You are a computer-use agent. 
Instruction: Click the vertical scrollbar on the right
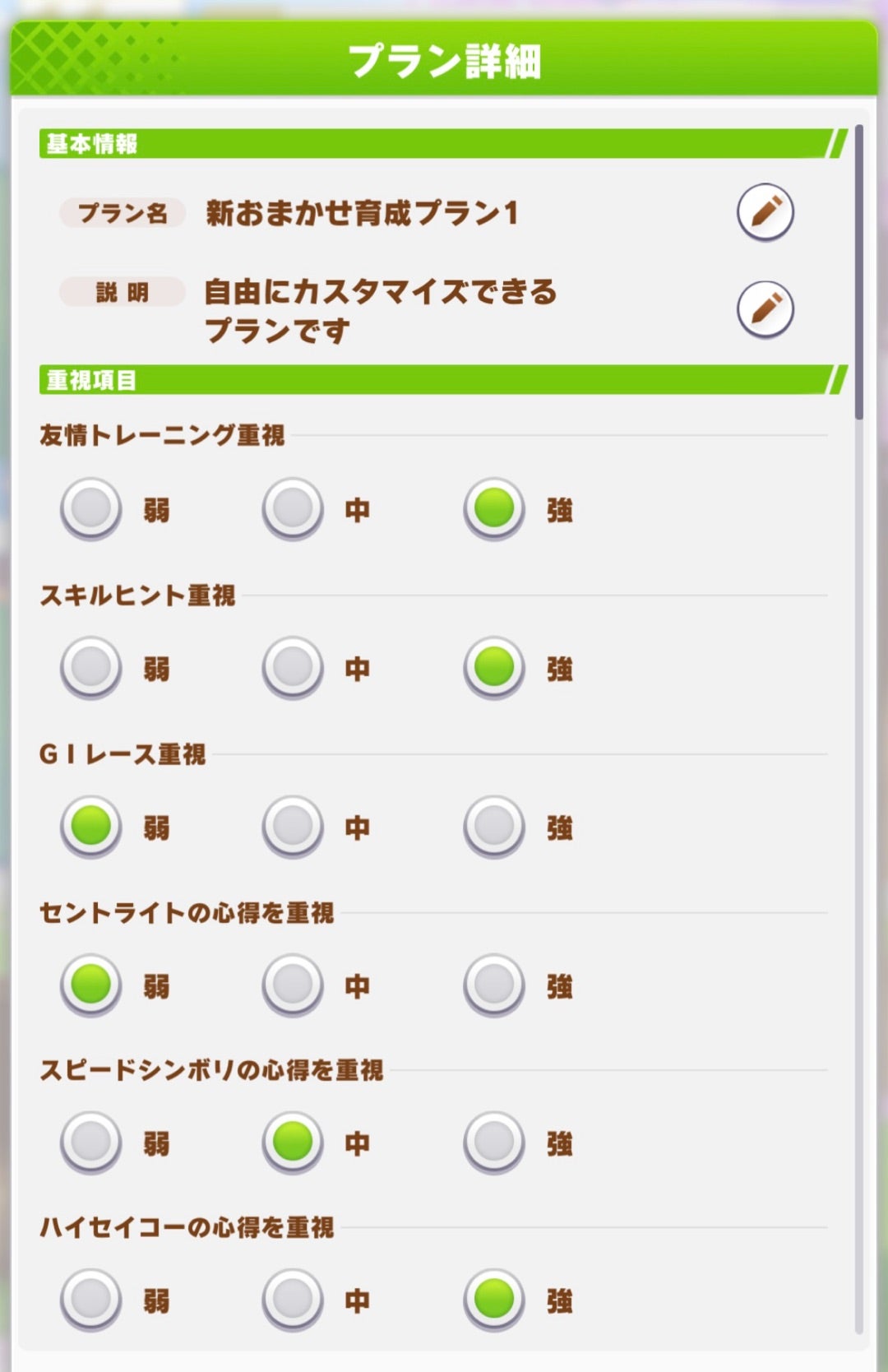pyautogui.click(x=858, y=271)
